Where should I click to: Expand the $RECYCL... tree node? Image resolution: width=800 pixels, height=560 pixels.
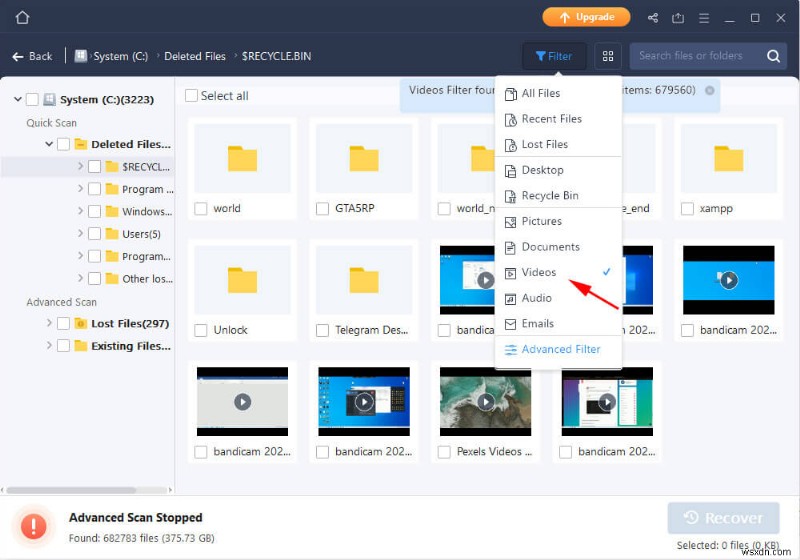80,166
